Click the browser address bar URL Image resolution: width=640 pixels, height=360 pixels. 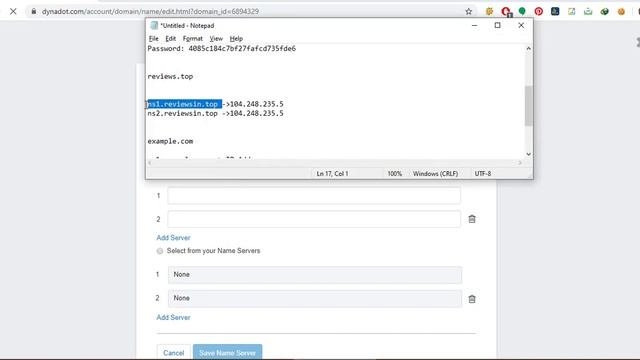pos(150,11)
